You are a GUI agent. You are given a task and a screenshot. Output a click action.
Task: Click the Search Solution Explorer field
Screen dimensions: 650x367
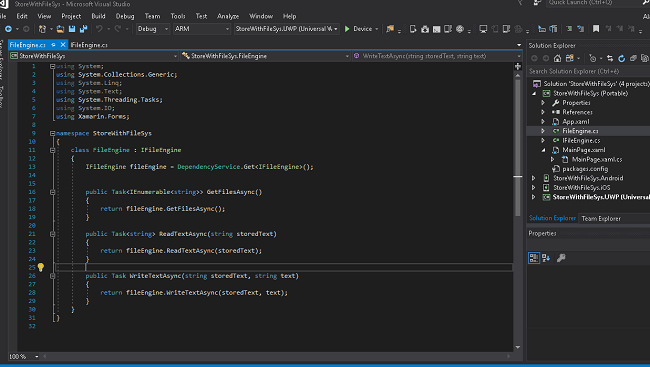pos(589,71)
